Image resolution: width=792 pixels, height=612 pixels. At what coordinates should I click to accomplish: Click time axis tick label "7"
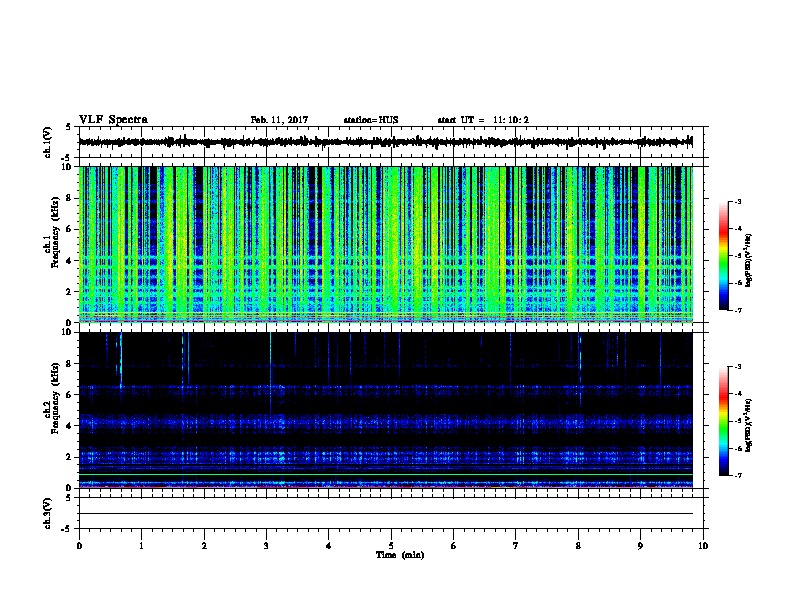pos(515,546)
